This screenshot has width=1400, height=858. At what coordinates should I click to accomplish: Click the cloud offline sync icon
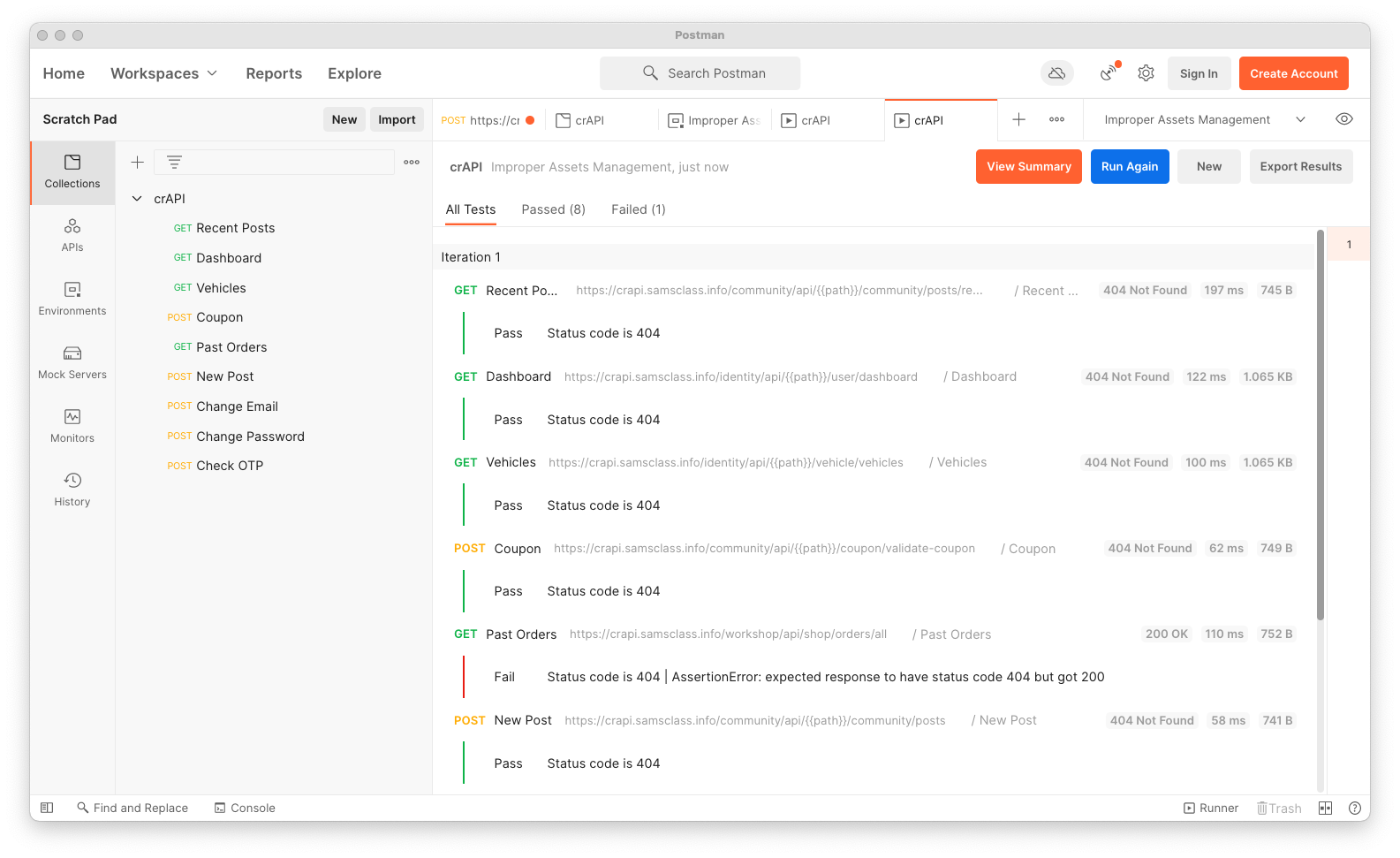(x=1056, y=73)
